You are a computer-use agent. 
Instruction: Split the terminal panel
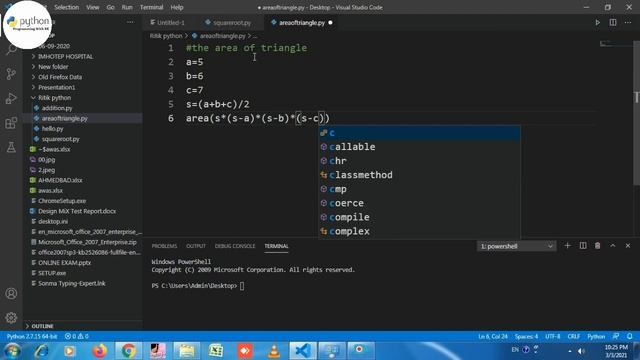point(583,246)
